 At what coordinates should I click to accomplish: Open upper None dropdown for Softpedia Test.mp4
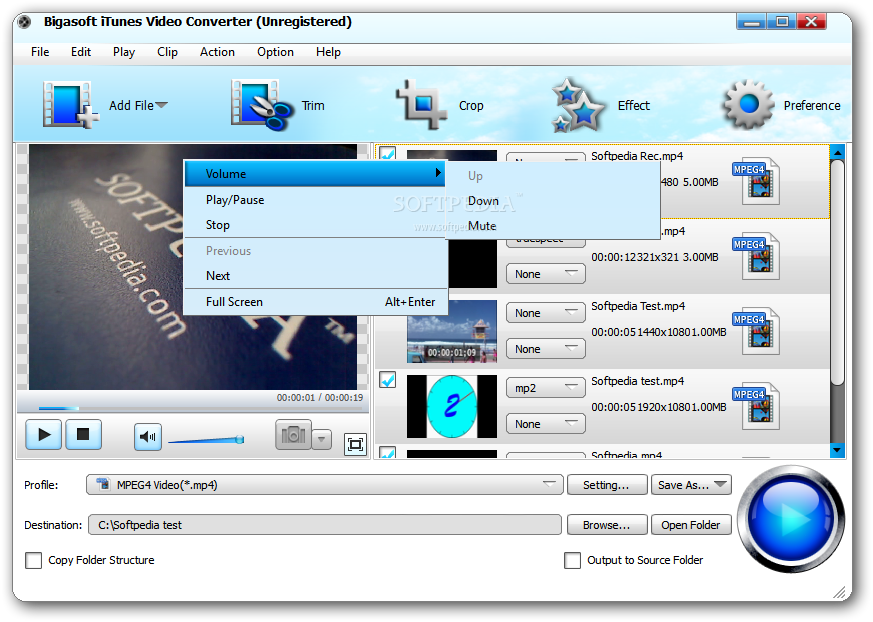(546, 313)
